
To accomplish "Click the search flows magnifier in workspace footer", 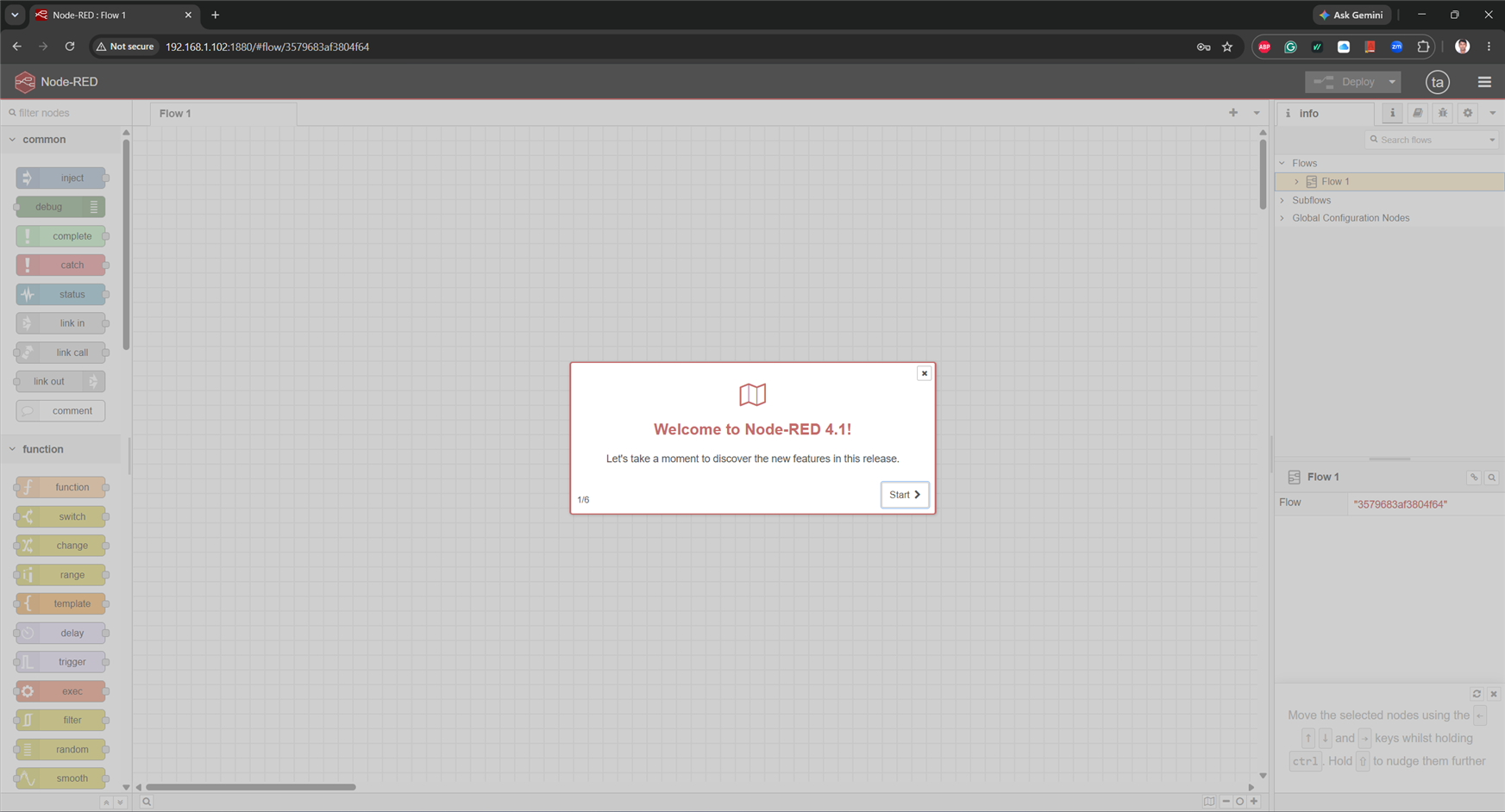I will [147, 802].
